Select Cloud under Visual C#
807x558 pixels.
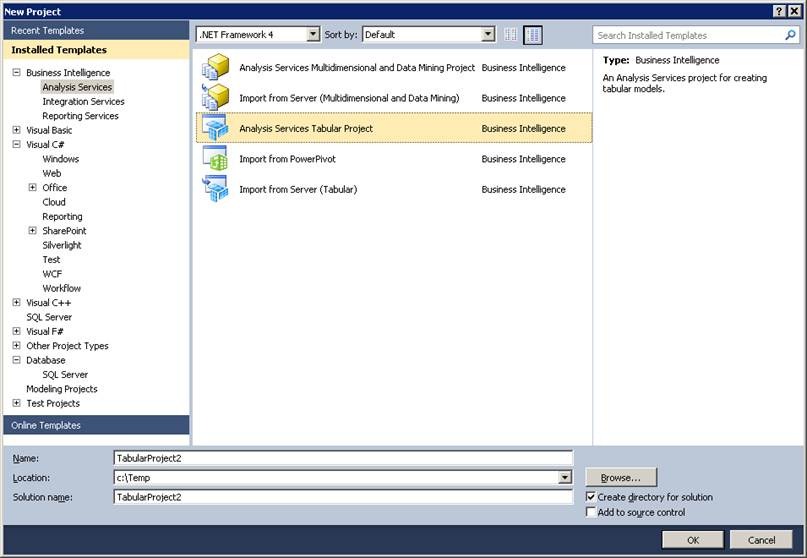54,202
